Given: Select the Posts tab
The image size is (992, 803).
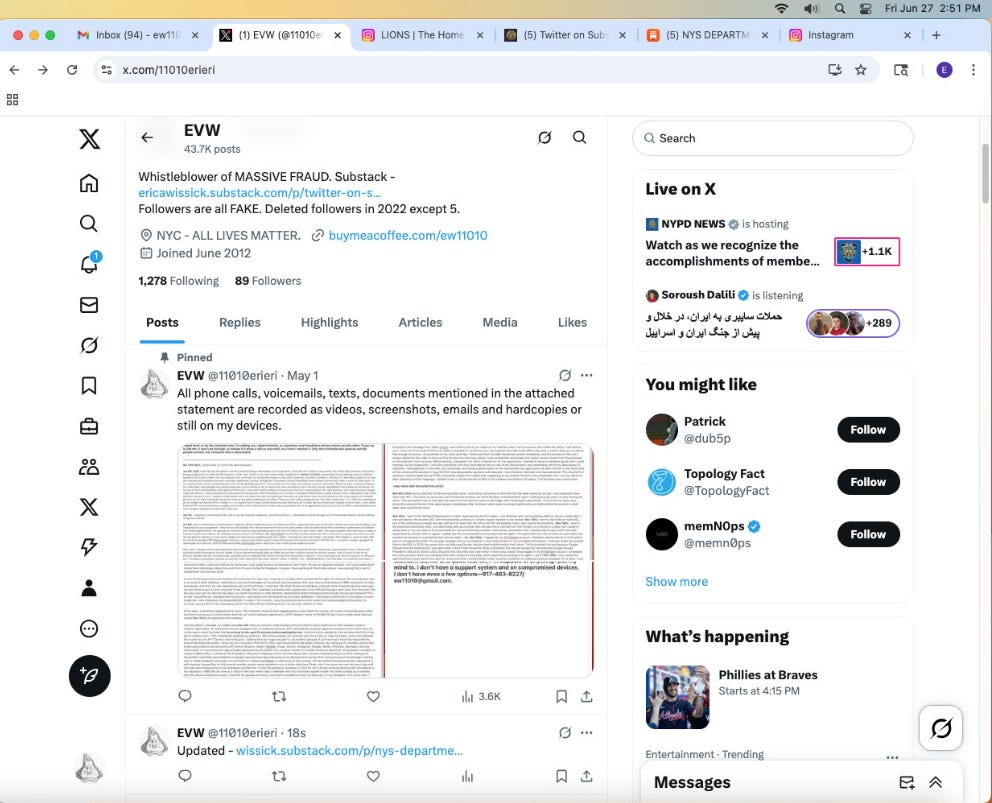Looking at the screenshot, I should point(162,322).
